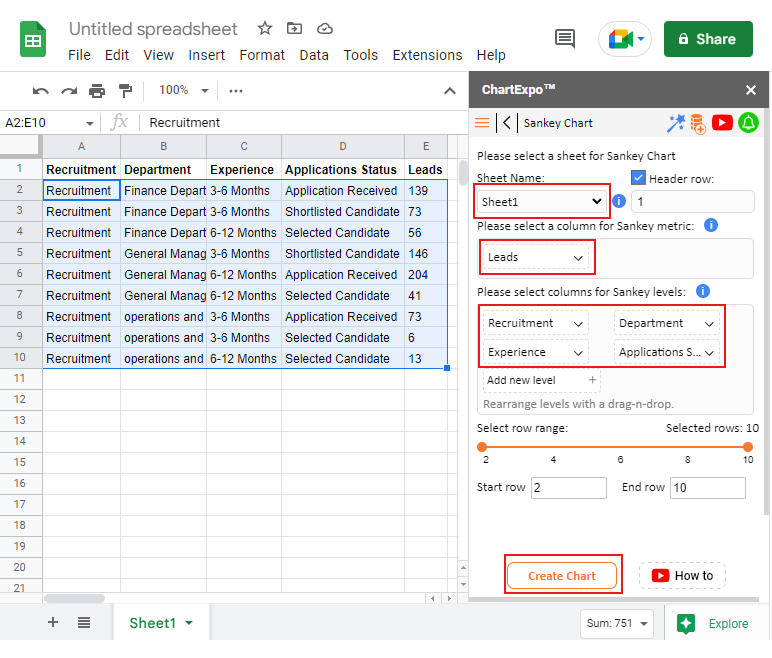Print the spreadsheet

click(97, 91)
